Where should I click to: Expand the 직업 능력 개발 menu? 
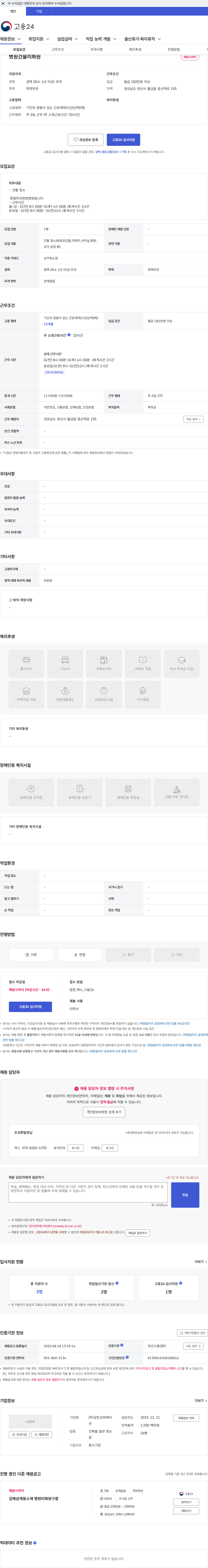click(x=101, y=39)
